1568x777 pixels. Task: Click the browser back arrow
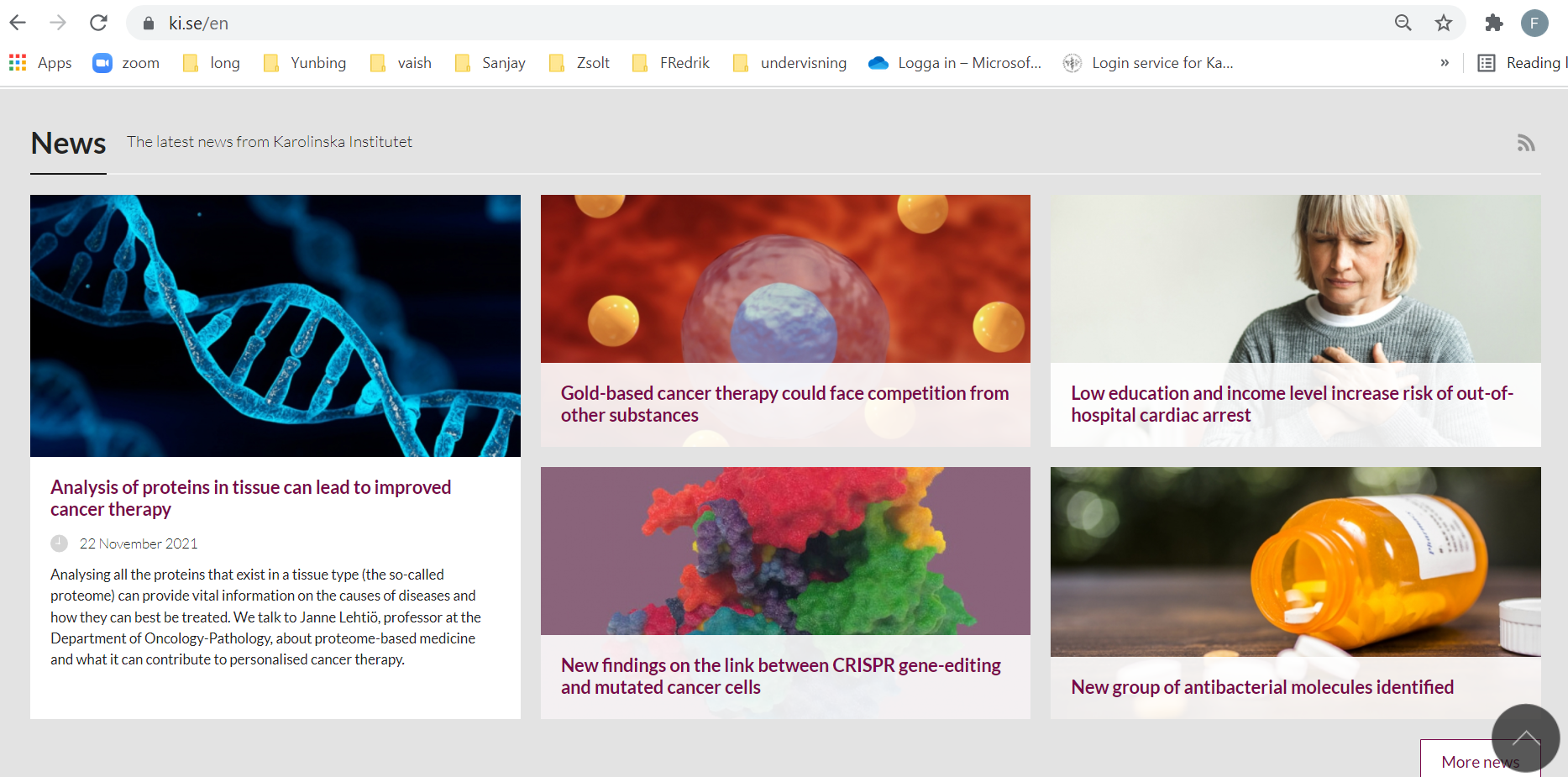(18, 23)
